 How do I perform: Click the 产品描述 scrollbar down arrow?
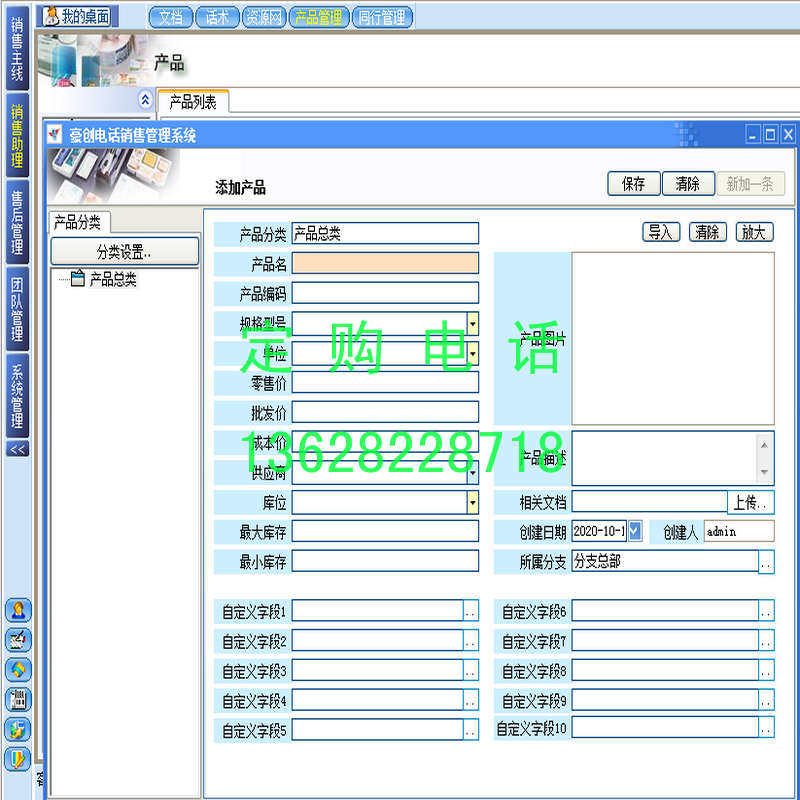(764, 471)
